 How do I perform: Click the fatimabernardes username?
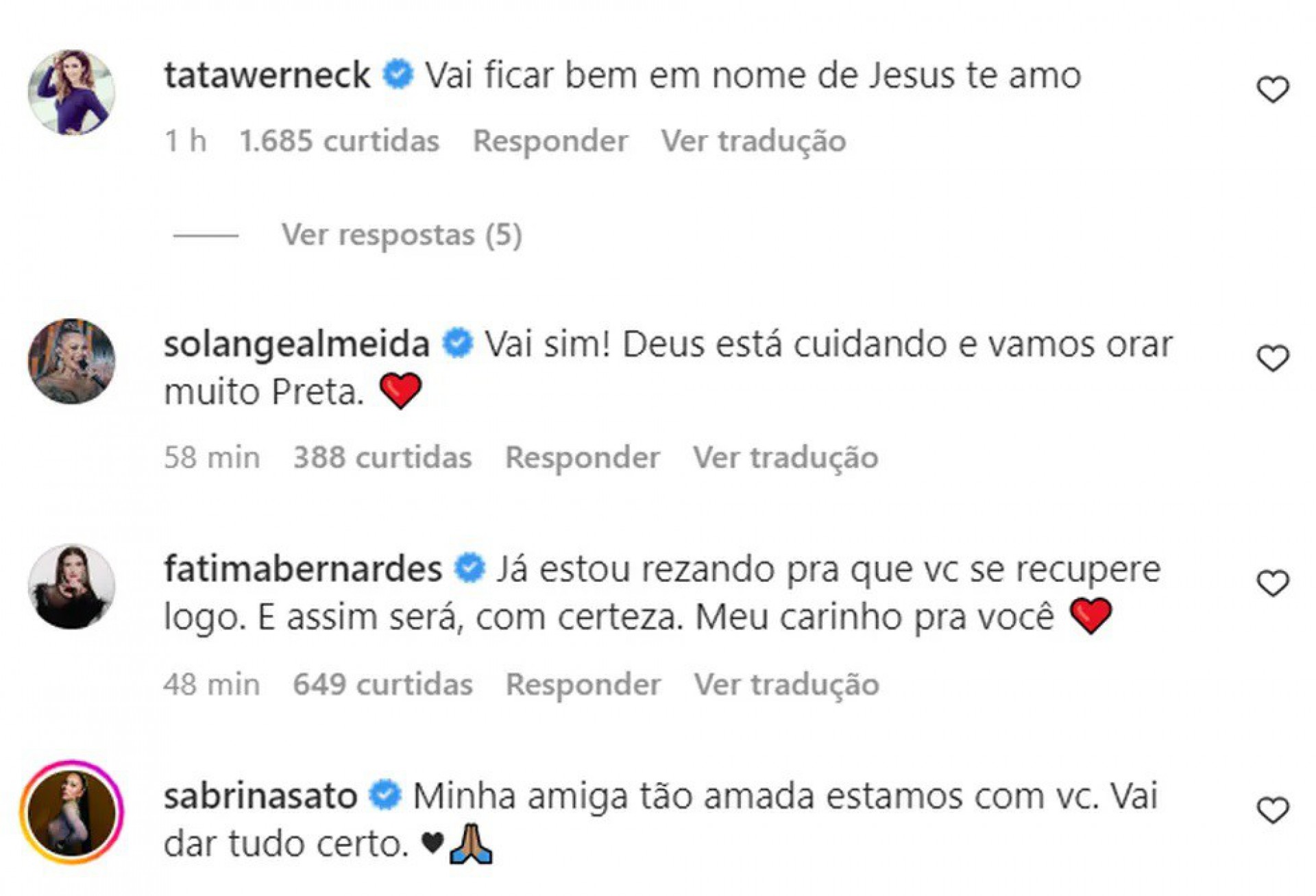click(302, 569)
